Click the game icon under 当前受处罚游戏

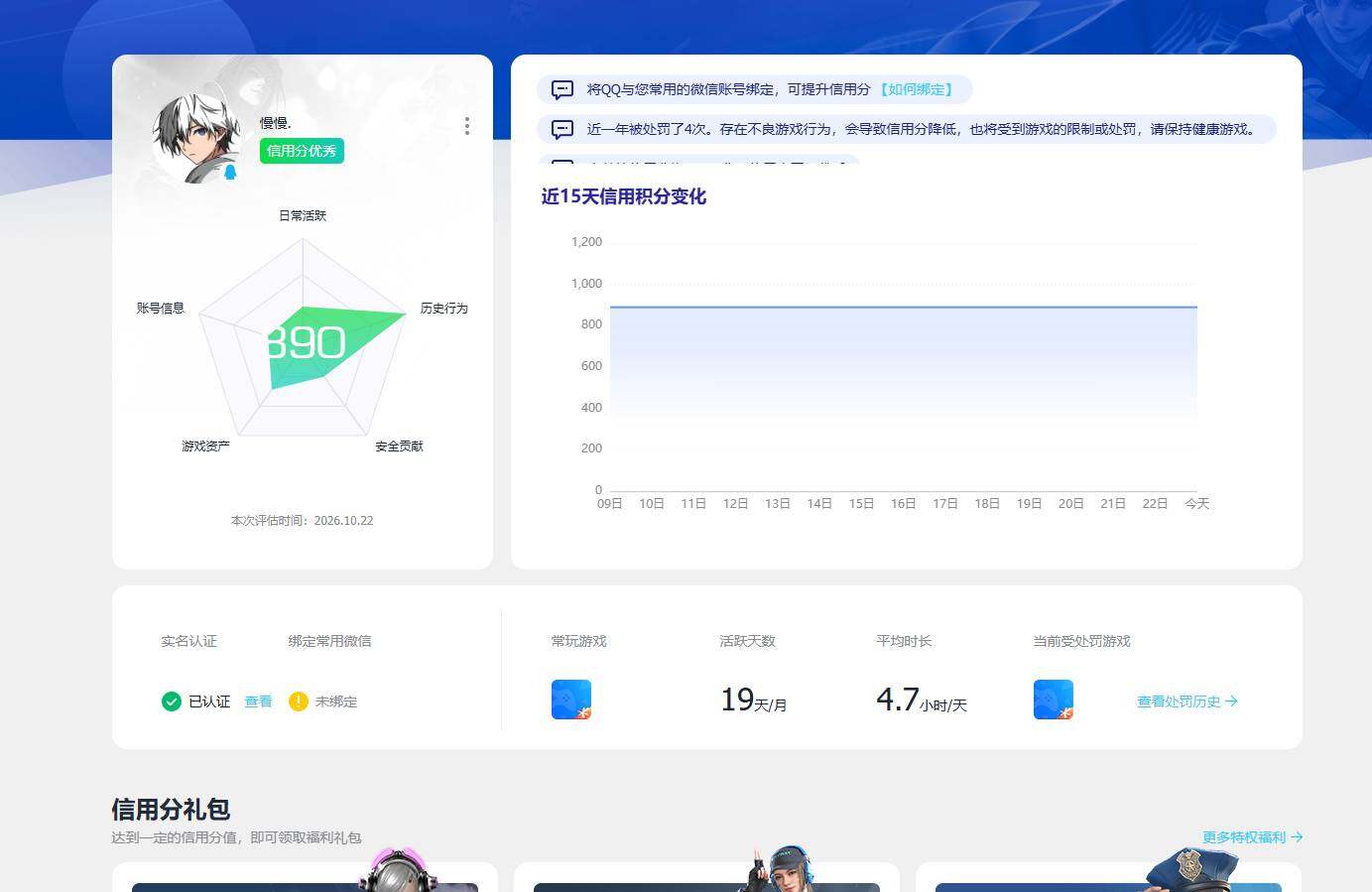[x=1054, y=700]
